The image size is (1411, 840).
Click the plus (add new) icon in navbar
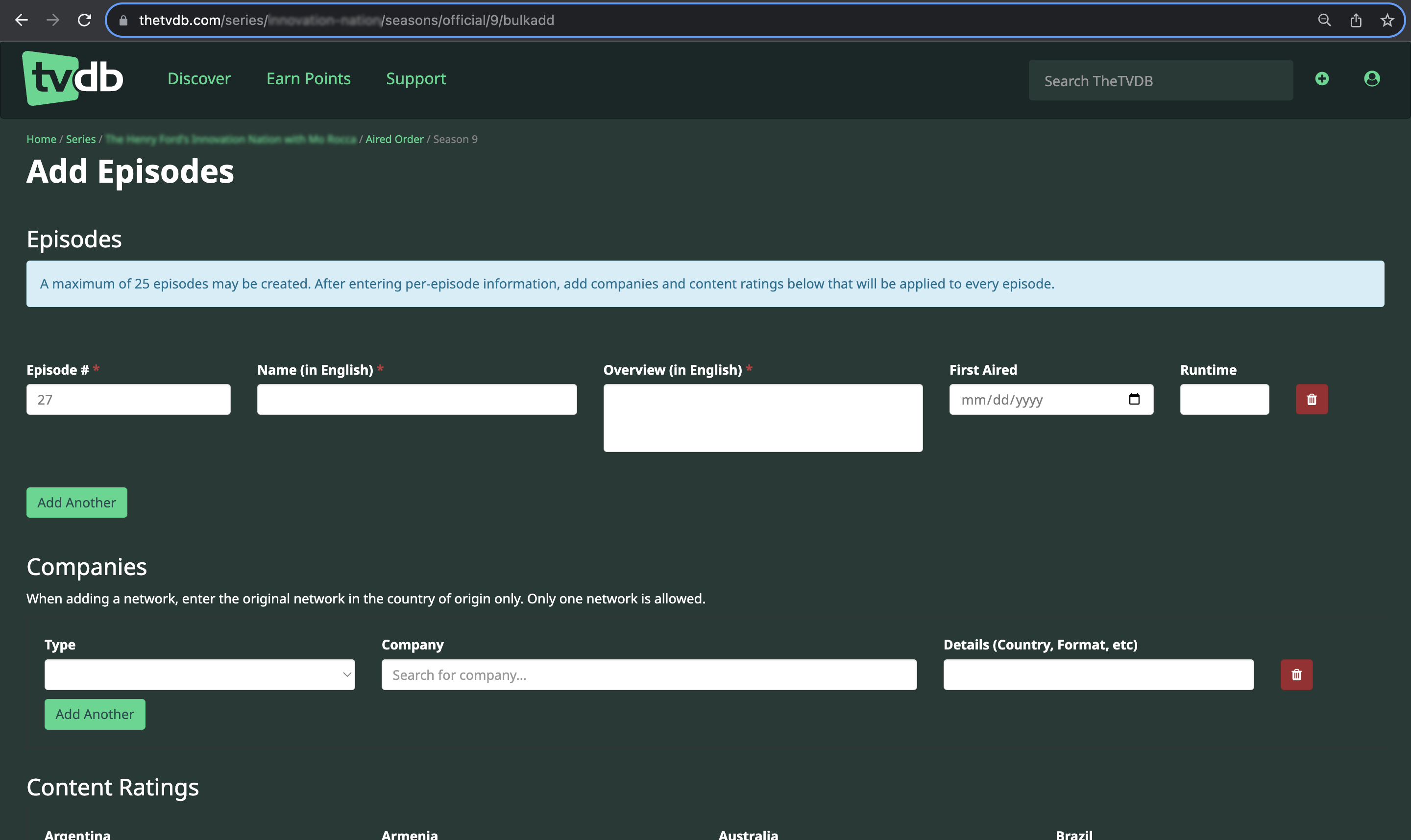[1321, 79]
